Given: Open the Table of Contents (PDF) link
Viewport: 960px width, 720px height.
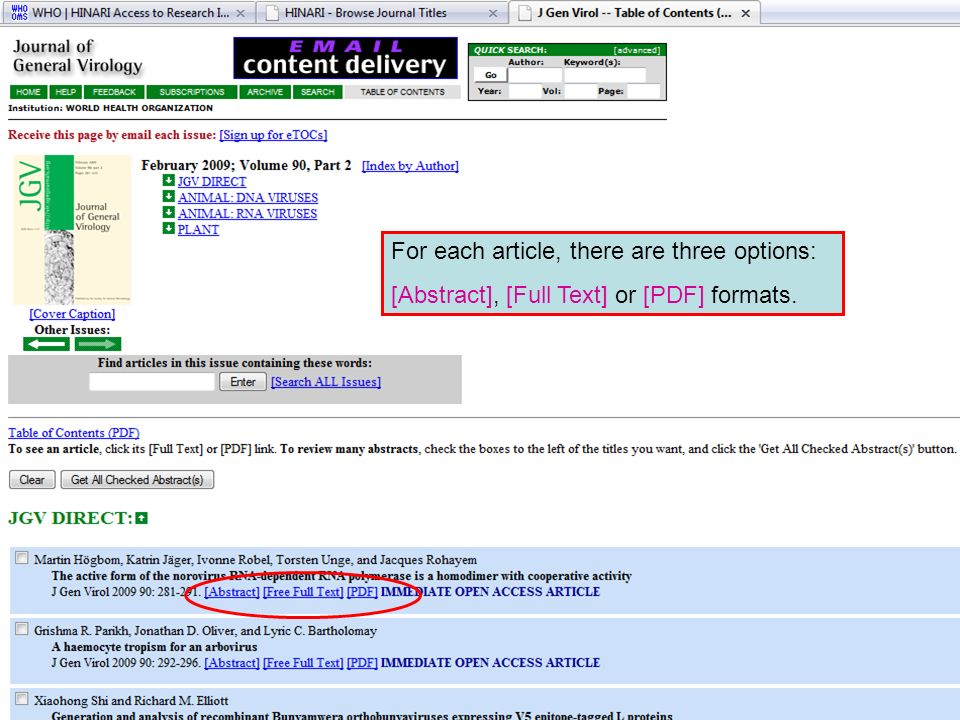Looking at the screenshot, I should pos(73,433).
